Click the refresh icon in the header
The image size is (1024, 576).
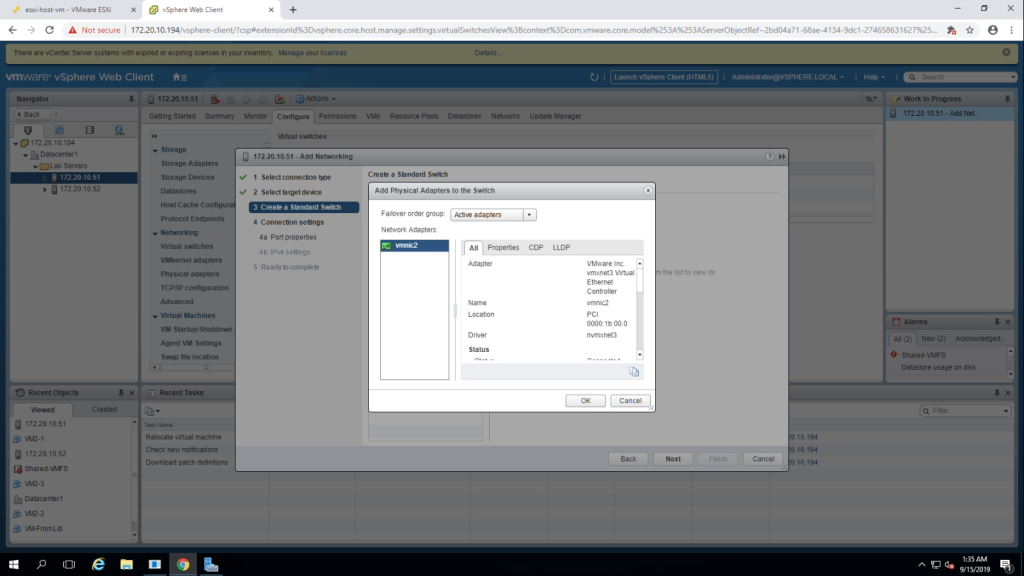(x=595, y=77)
